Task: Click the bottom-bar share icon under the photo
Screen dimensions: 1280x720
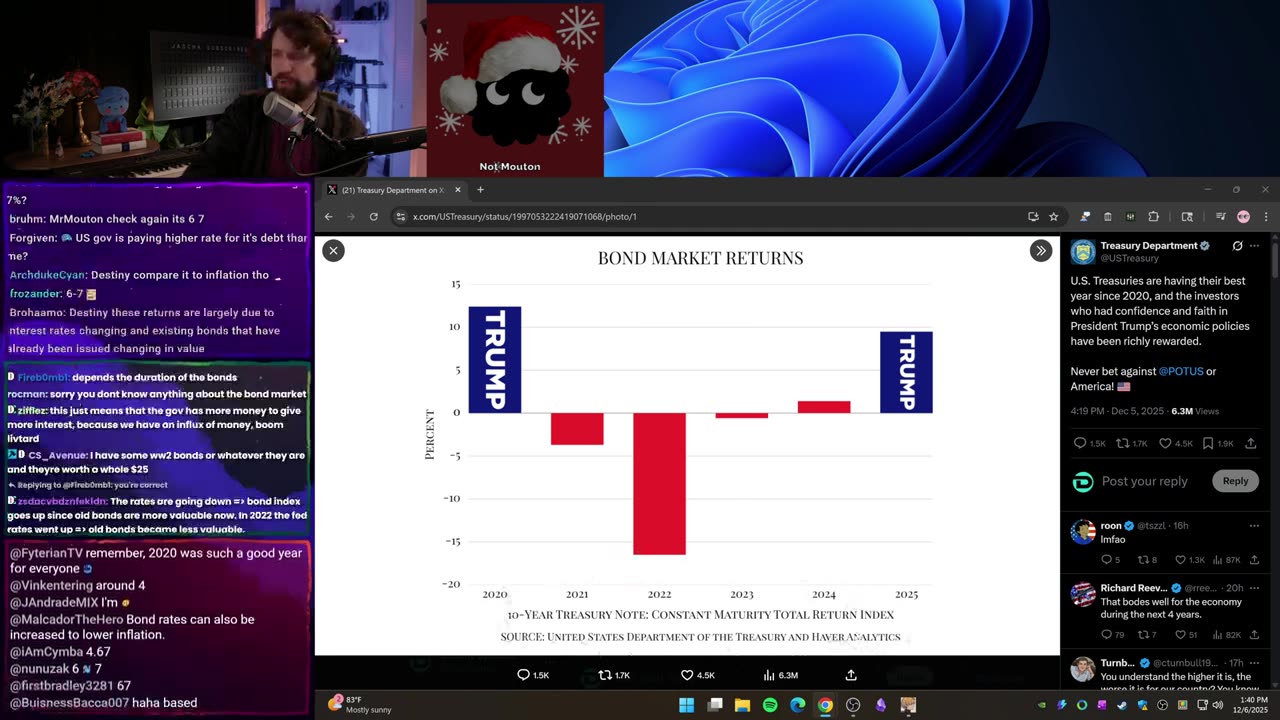Action: [x=851, y=675]
